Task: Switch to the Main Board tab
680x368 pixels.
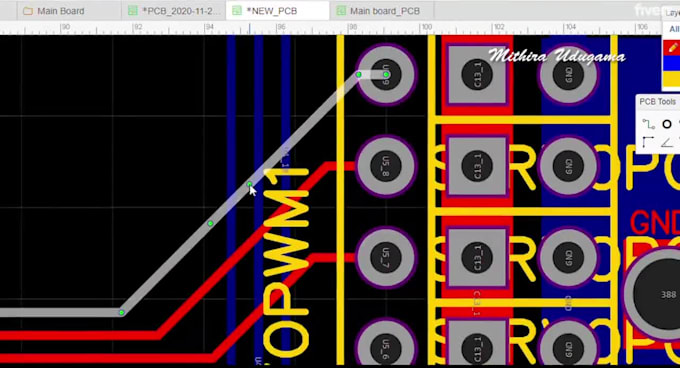Action: [53, 11]
